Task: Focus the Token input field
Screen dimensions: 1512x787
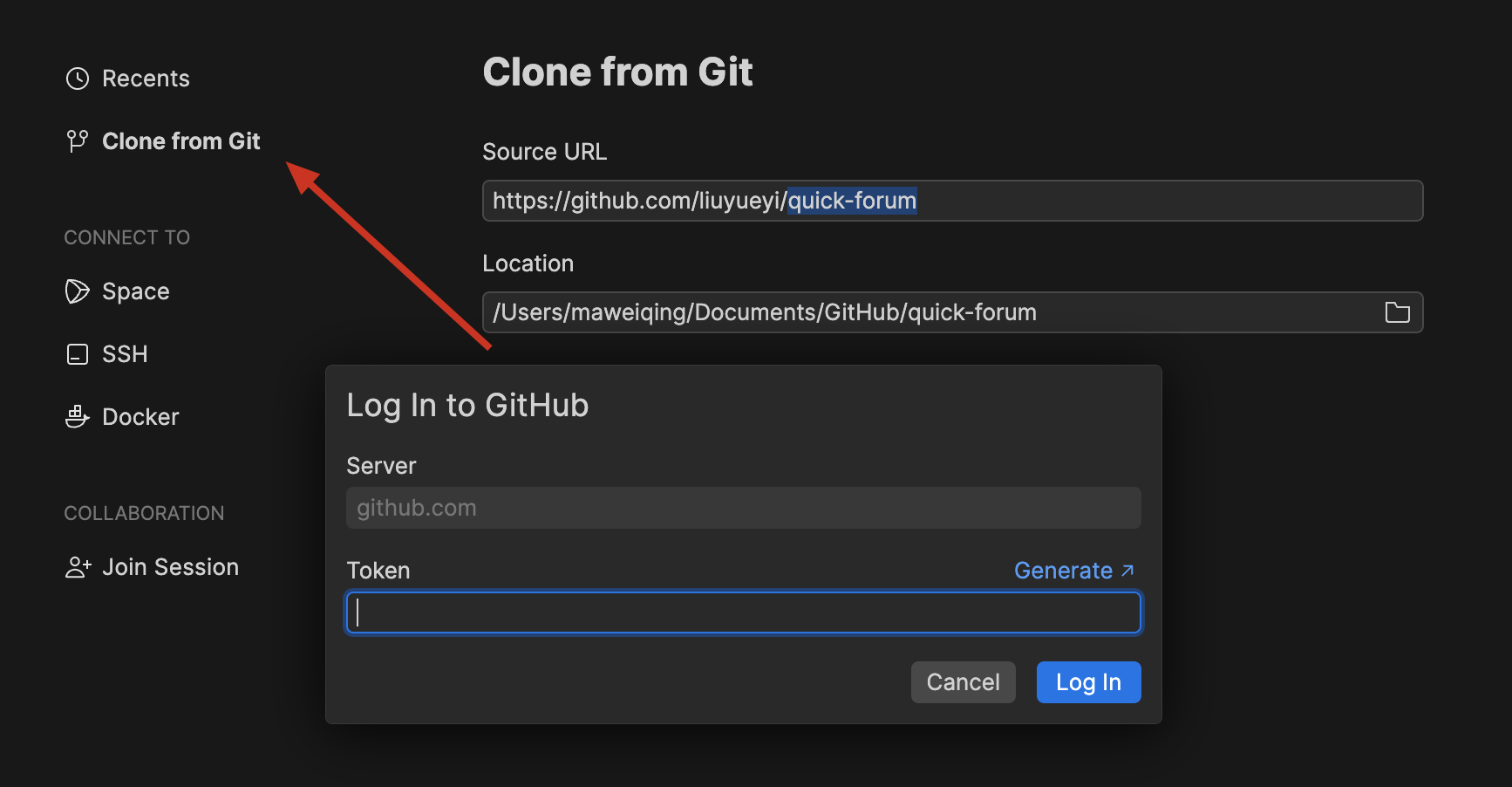Action: (x=743, y=612)
